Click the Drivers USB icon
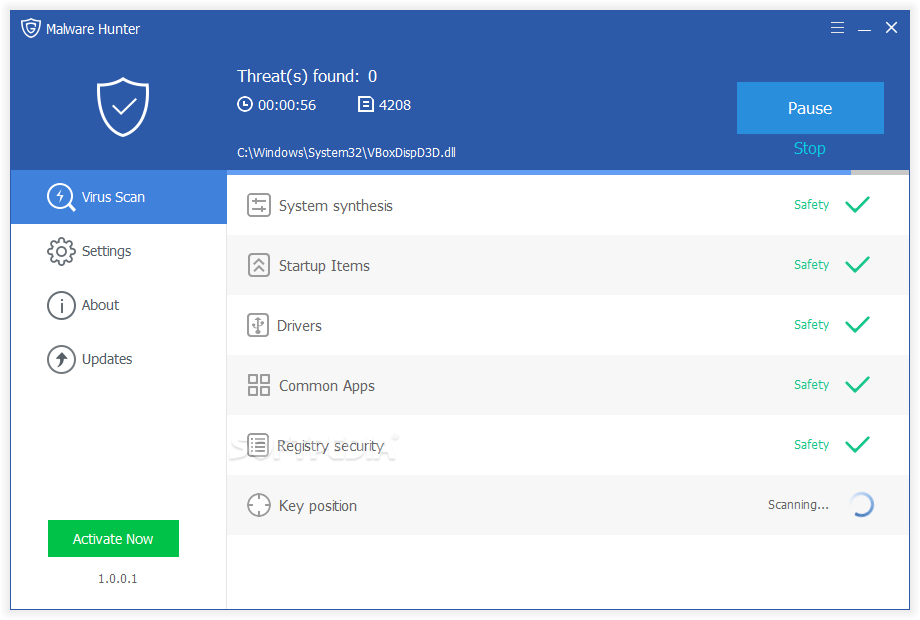This screenshot has height=620, width=920. coord(258,325)
